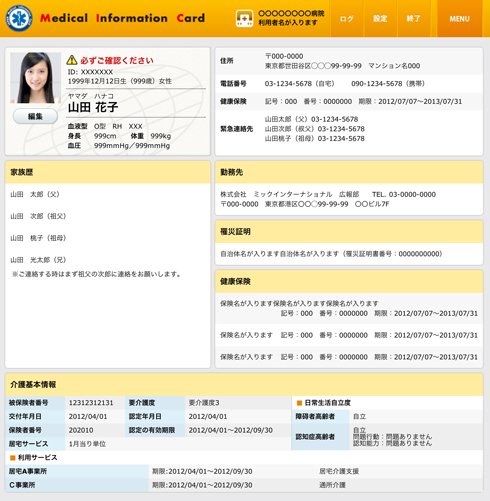
Task: Select the 勤務先 section header
Action: click(349, 172)
